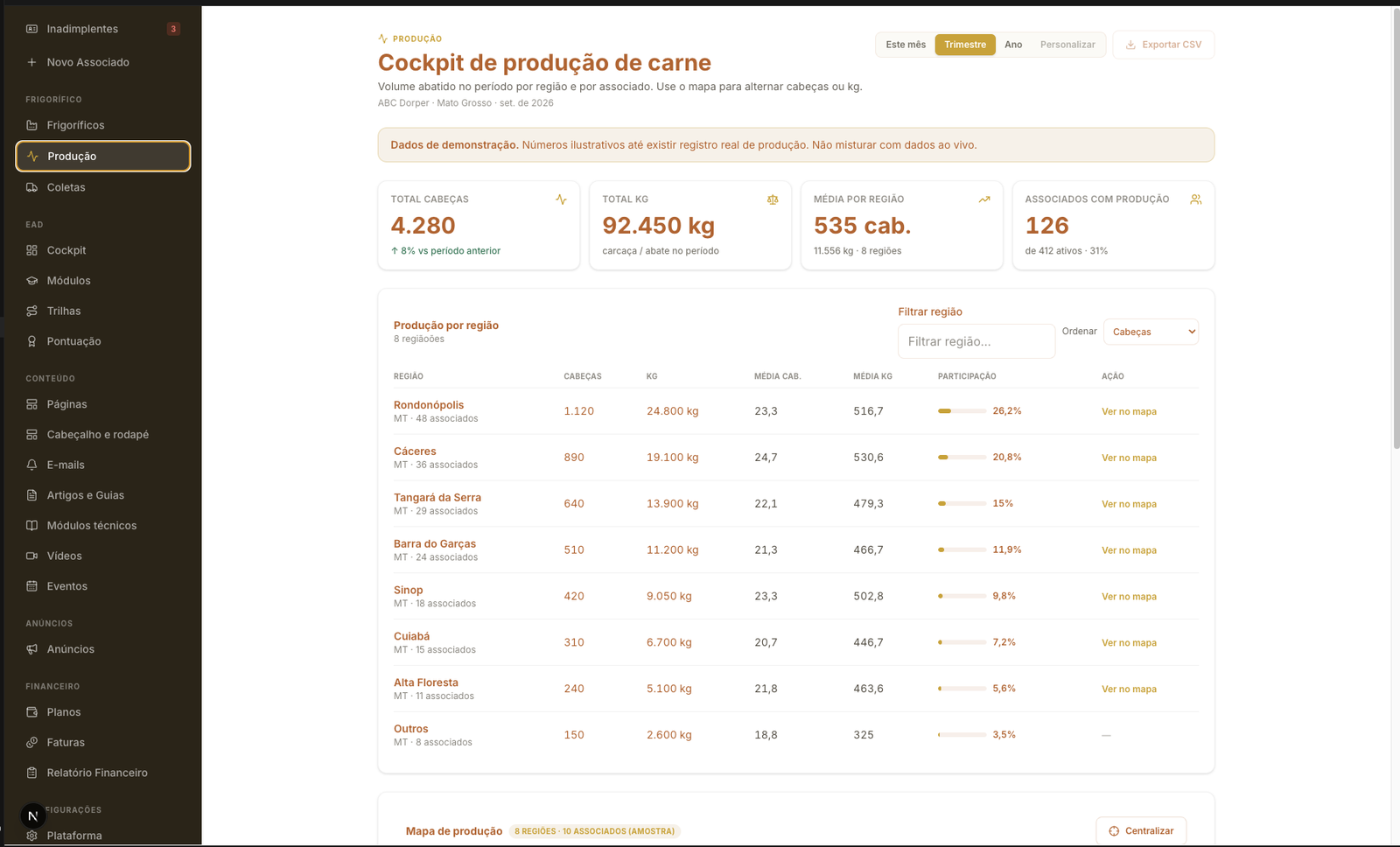Select the Este mês period option

point(906,45)
